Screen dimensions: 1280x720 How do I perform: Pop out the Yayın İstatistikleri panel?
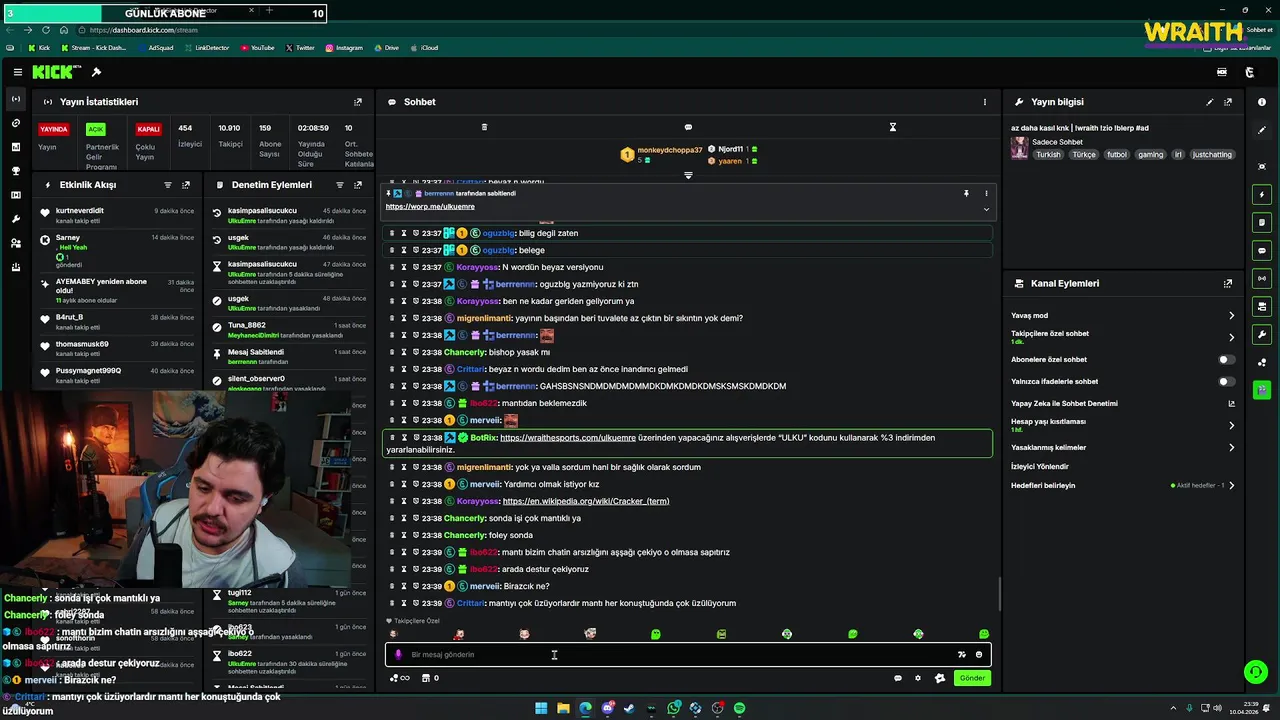358,102
